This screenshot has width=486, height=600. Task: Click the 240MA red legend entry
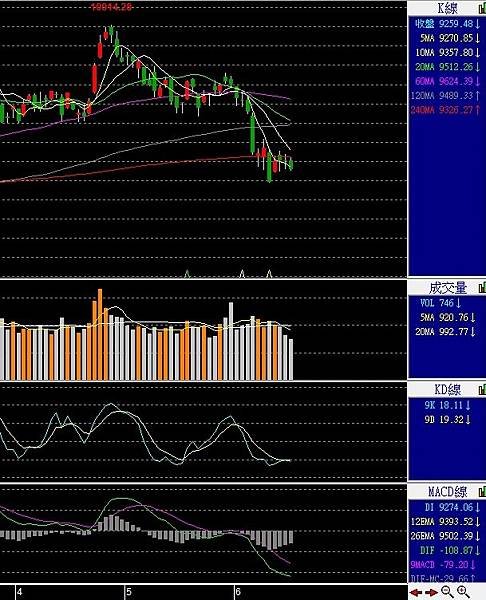pyautogui.click(x=445, y=110)
